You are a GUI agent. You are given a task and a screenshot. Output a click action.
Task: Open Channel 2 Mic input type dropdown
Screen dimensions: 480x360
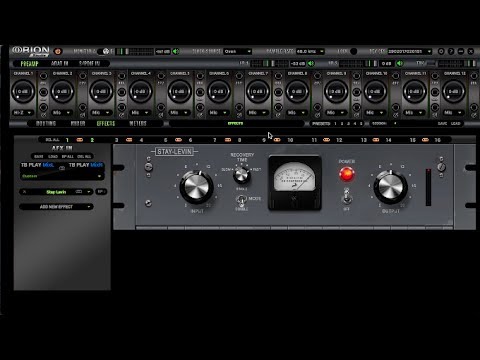(x=62, y=113)
